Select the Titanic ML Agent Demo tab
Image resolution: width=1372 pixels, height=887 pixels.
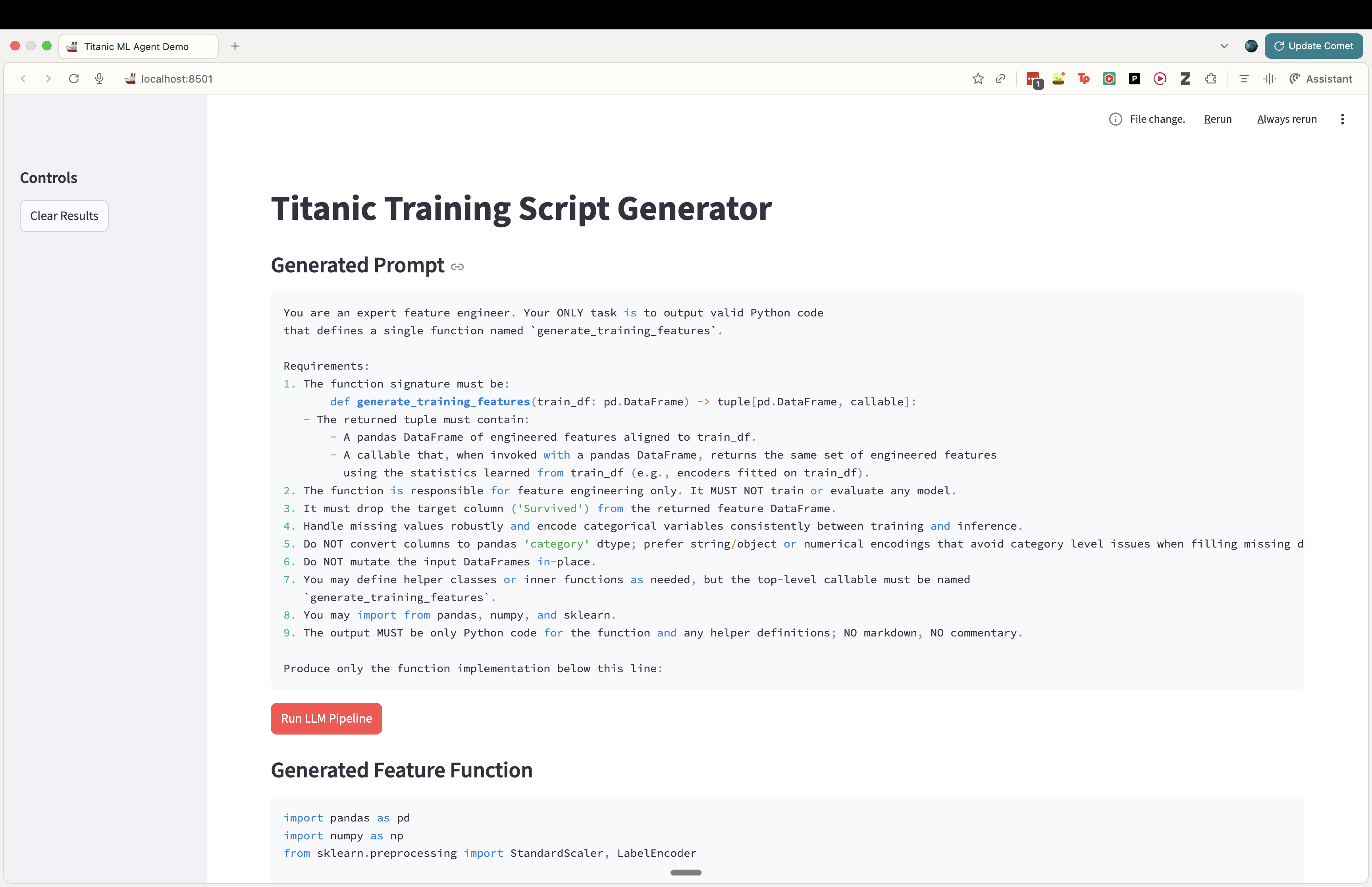(x=137, y=47)
